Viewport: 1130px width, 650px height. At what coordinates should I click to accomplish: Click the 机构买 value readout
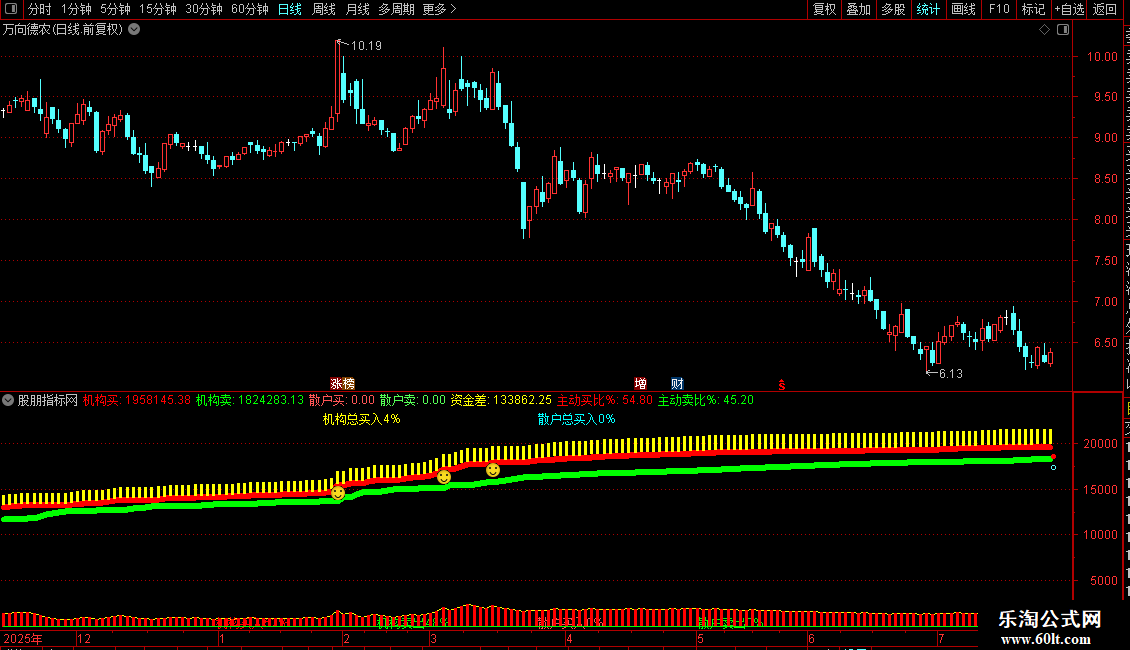coord(137,400)
